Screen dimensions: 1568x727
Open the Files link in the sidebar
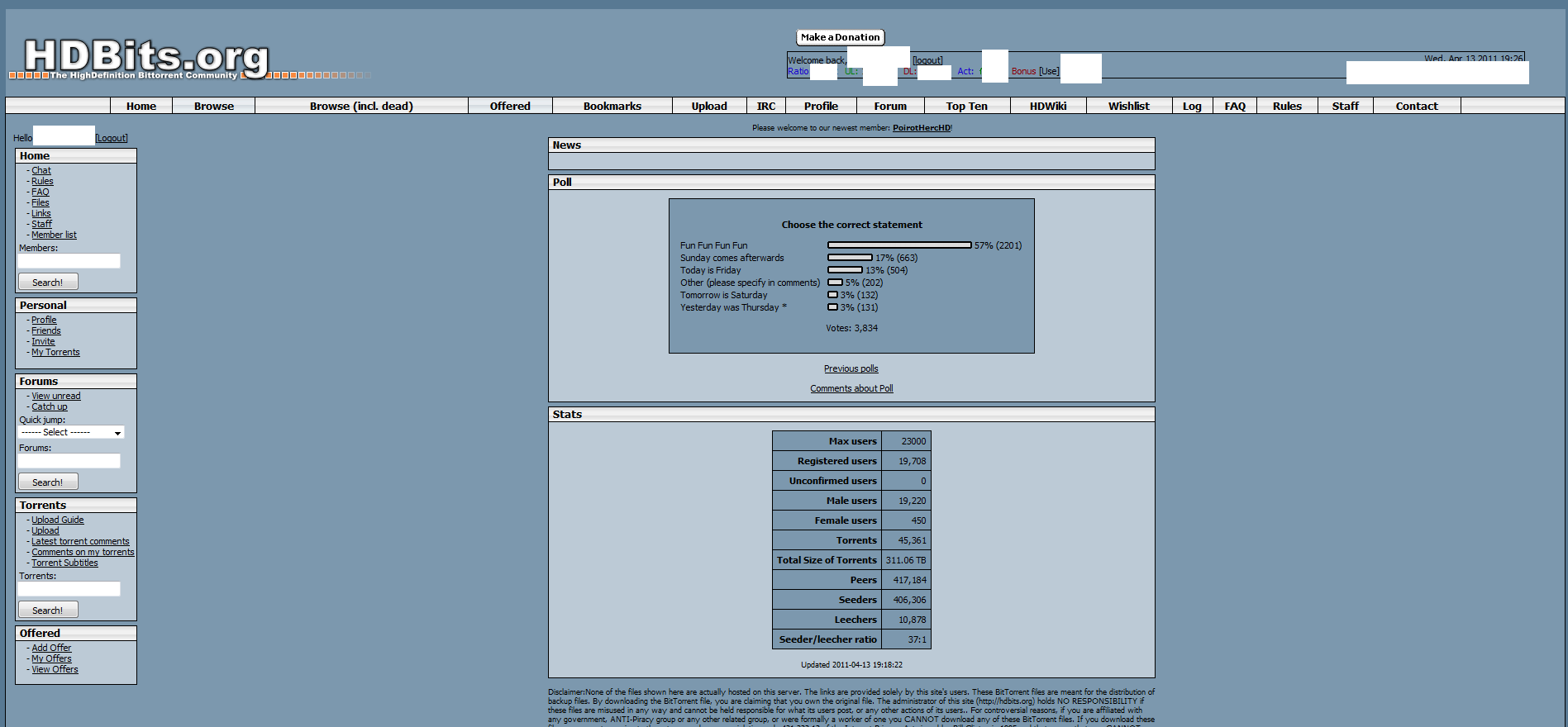[x=41, y=202]
